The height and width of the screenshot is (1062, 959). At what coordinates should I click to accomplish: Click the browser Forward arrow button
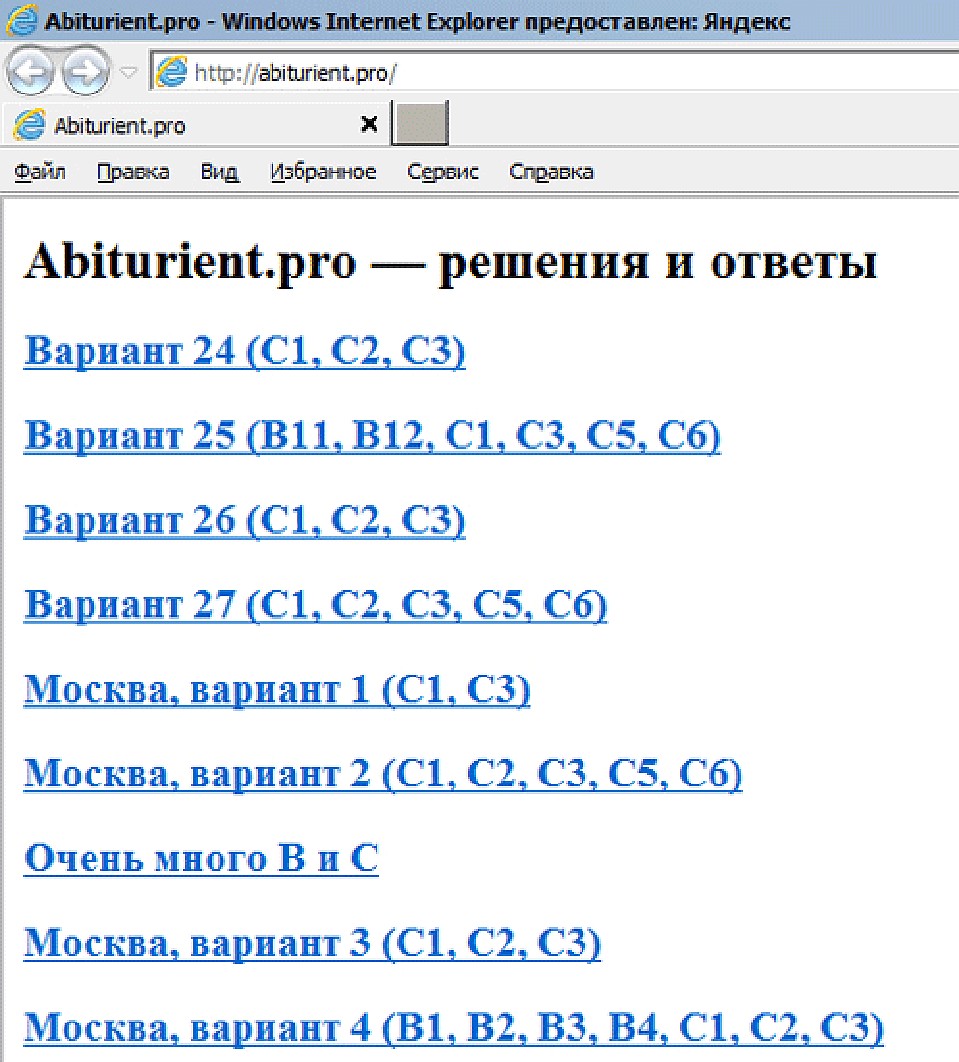click(x=86, y=70)
